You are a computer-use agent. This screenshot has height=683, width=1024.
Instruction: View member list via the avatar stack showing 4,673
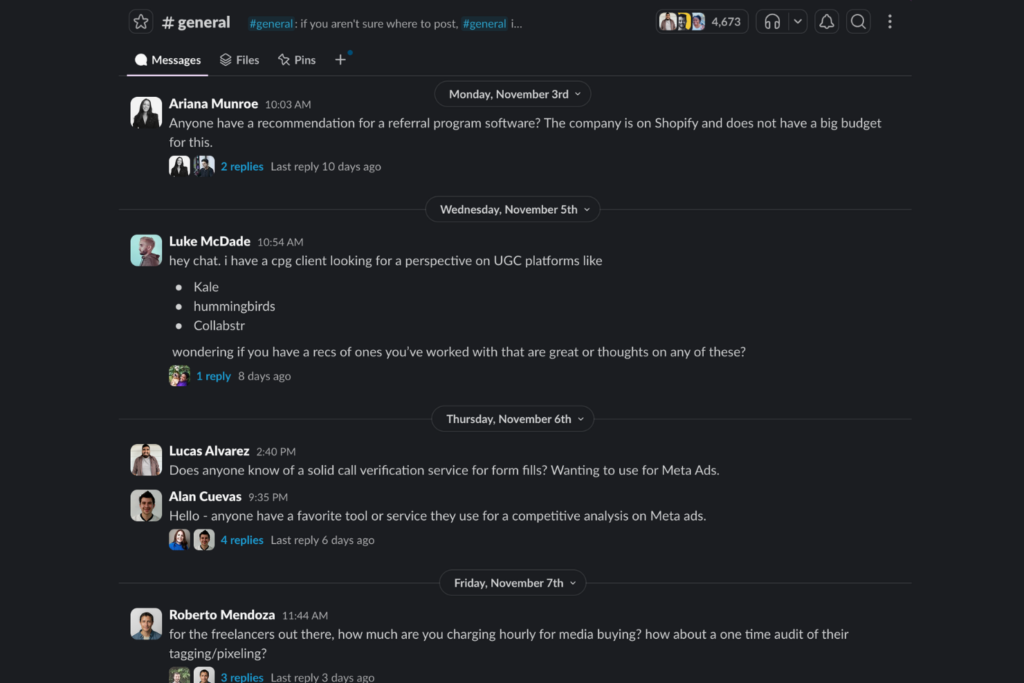[700, 20]
